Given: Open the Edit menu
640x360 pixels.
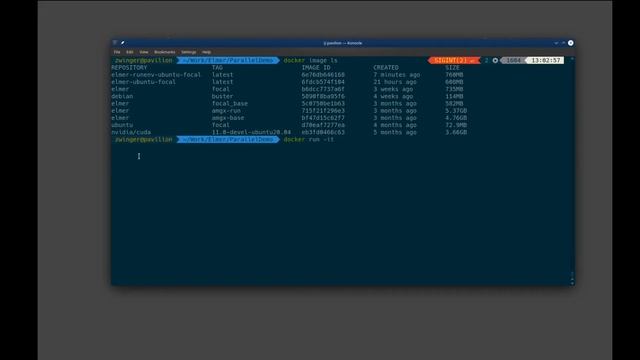Looking at the screenshot, I should click(x=130, y=52).
